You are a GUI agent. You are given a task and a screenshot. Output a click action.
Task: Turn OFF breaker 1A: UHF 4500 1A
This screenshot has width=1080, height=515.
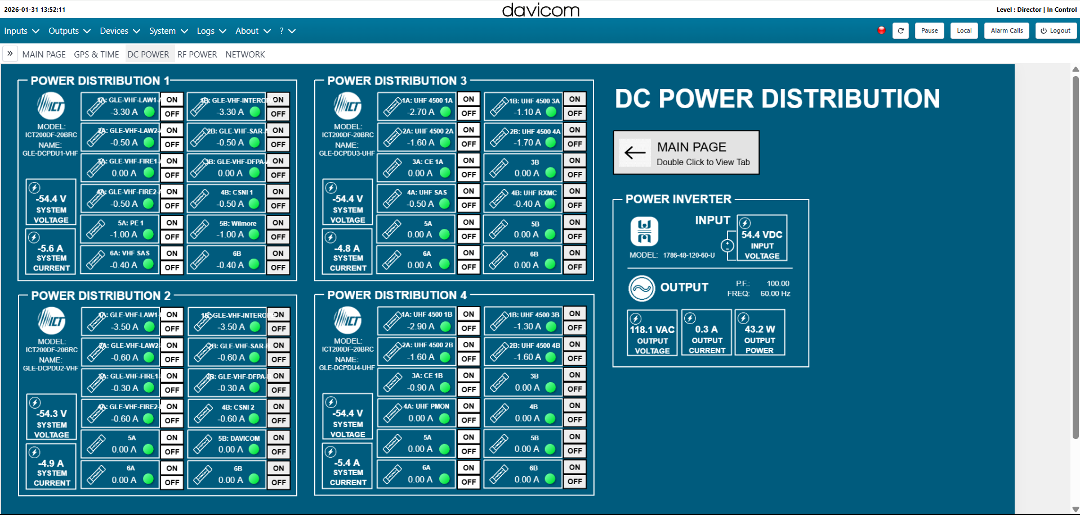point(468,114)
